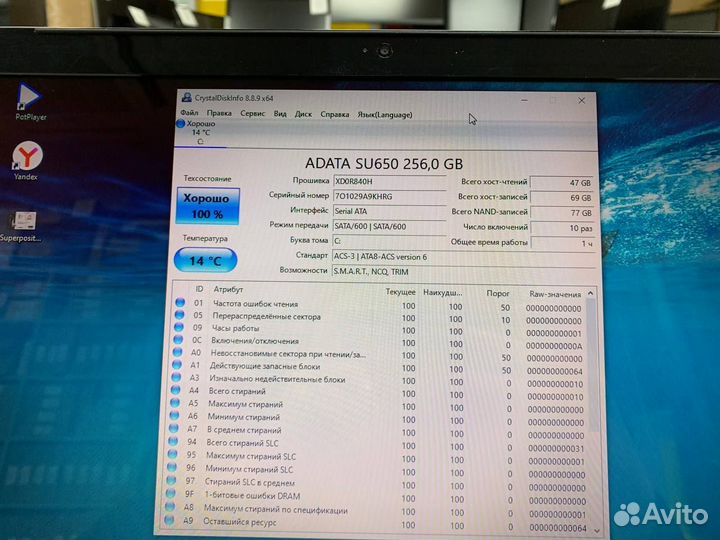Open the Язык(Language) menu
720x540 pixels.
coord(385,115)
